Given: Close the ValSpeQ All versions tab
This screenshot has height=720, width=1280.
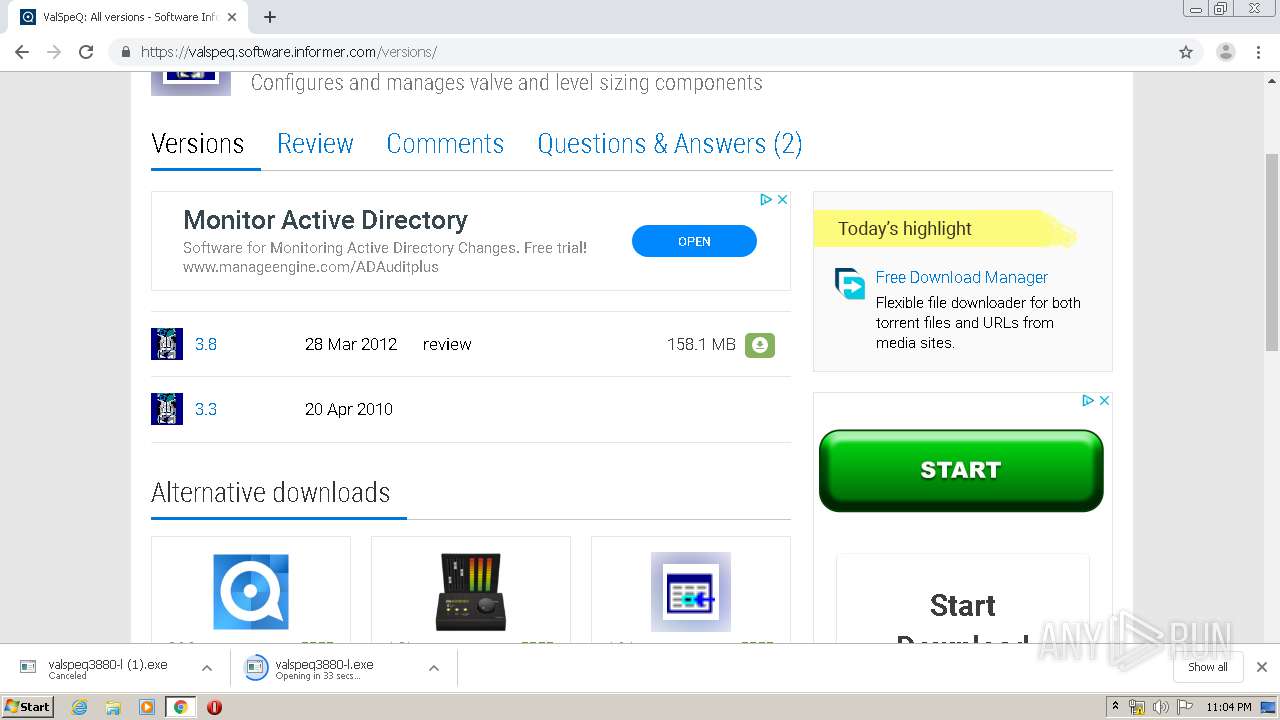Looking at the screenshot, I should pyautogui.click(x=232, y=17).
